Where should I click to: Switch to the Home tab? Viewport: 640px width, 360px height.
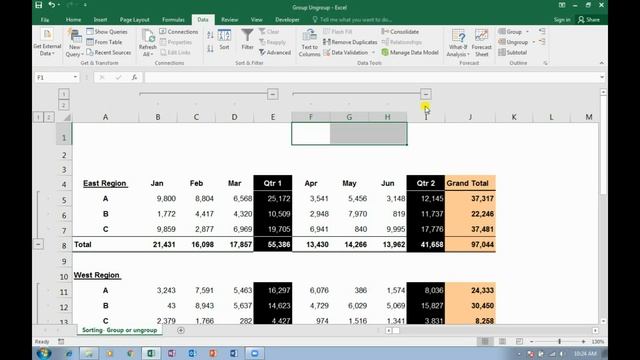(73, 20)
